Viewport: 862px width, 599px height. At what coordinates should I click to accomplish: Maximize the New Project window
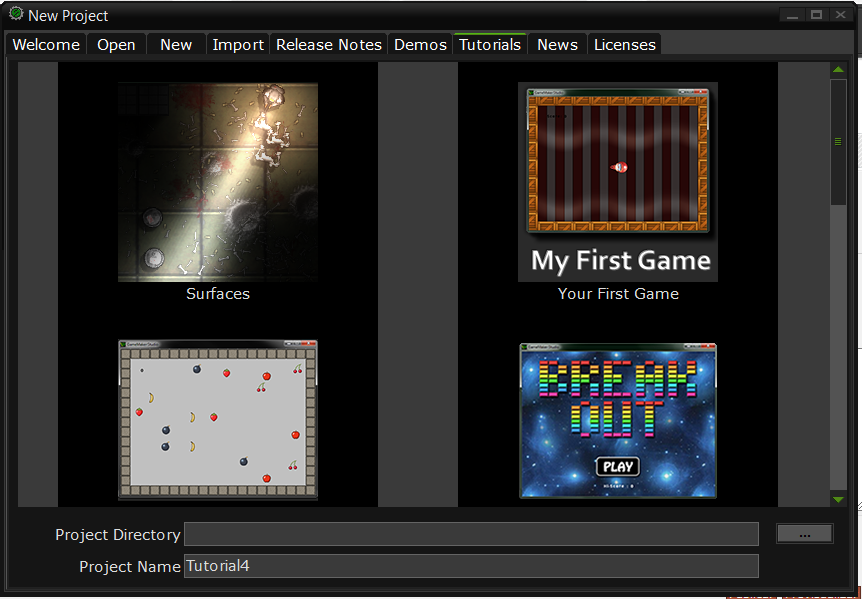click(816, 15)
